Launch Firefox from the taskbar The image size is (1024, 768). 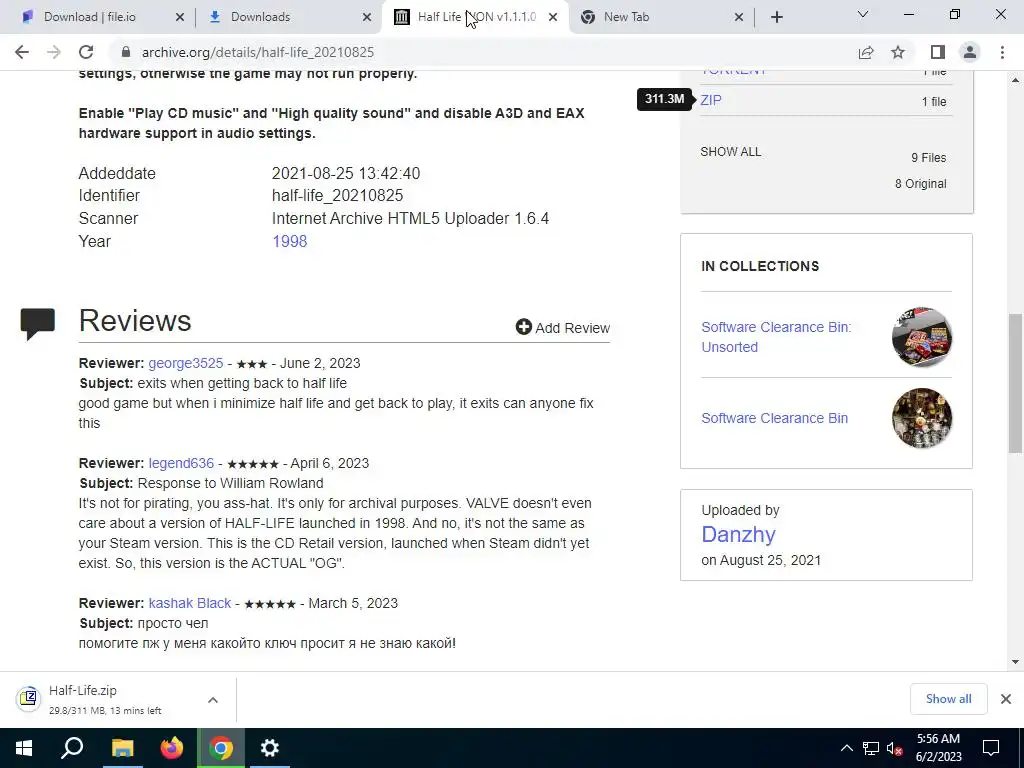[x=172, y=748]
